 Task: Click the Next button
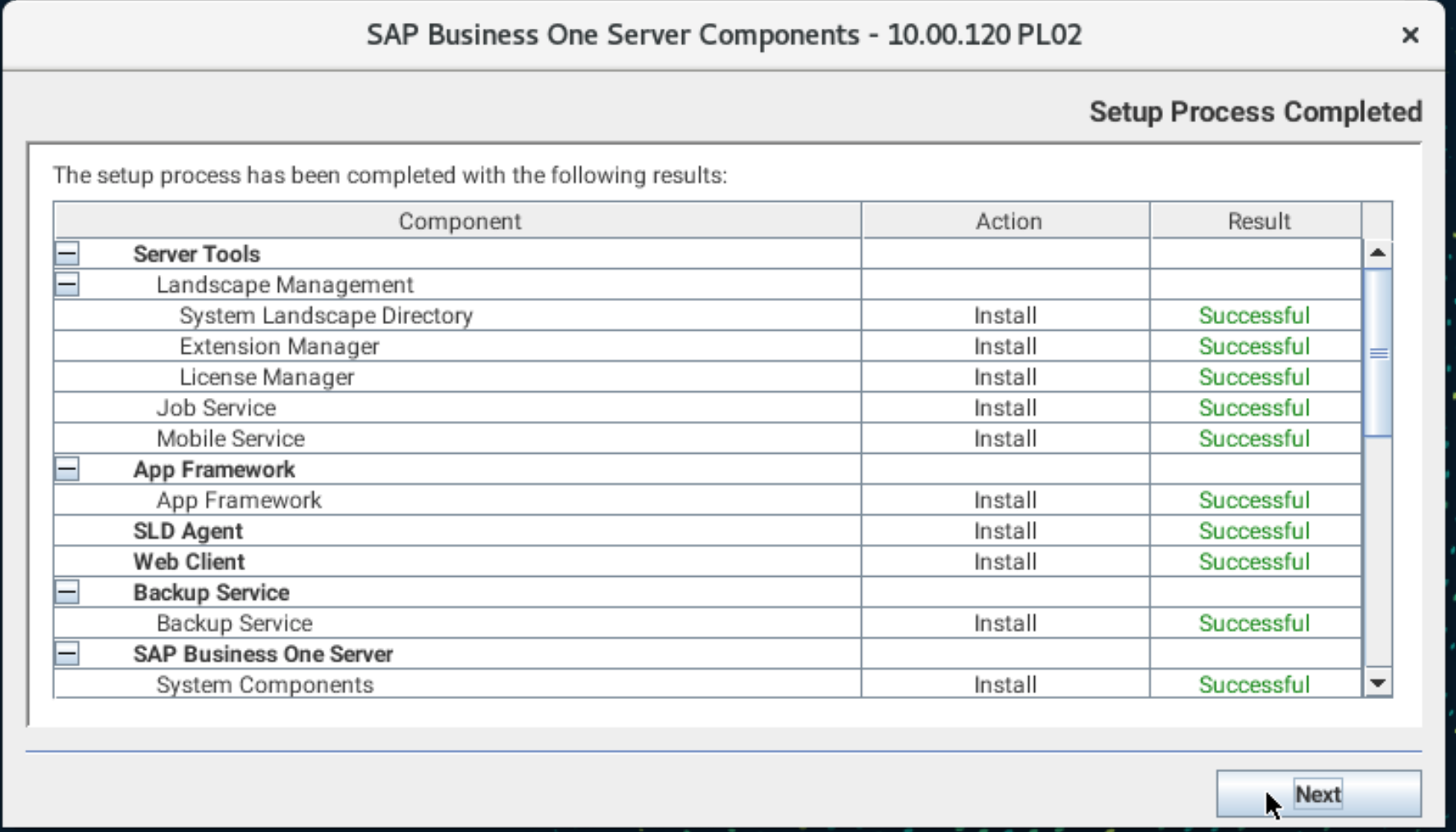[x=1318, y=793]
